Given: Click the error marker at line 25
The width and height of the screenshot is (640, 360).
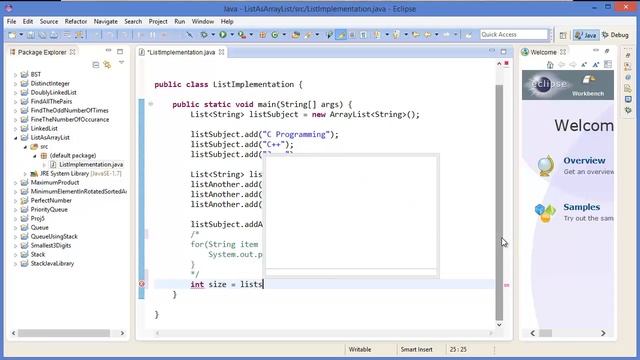Looking at the screenshot, I should click(x=142, y=284).
